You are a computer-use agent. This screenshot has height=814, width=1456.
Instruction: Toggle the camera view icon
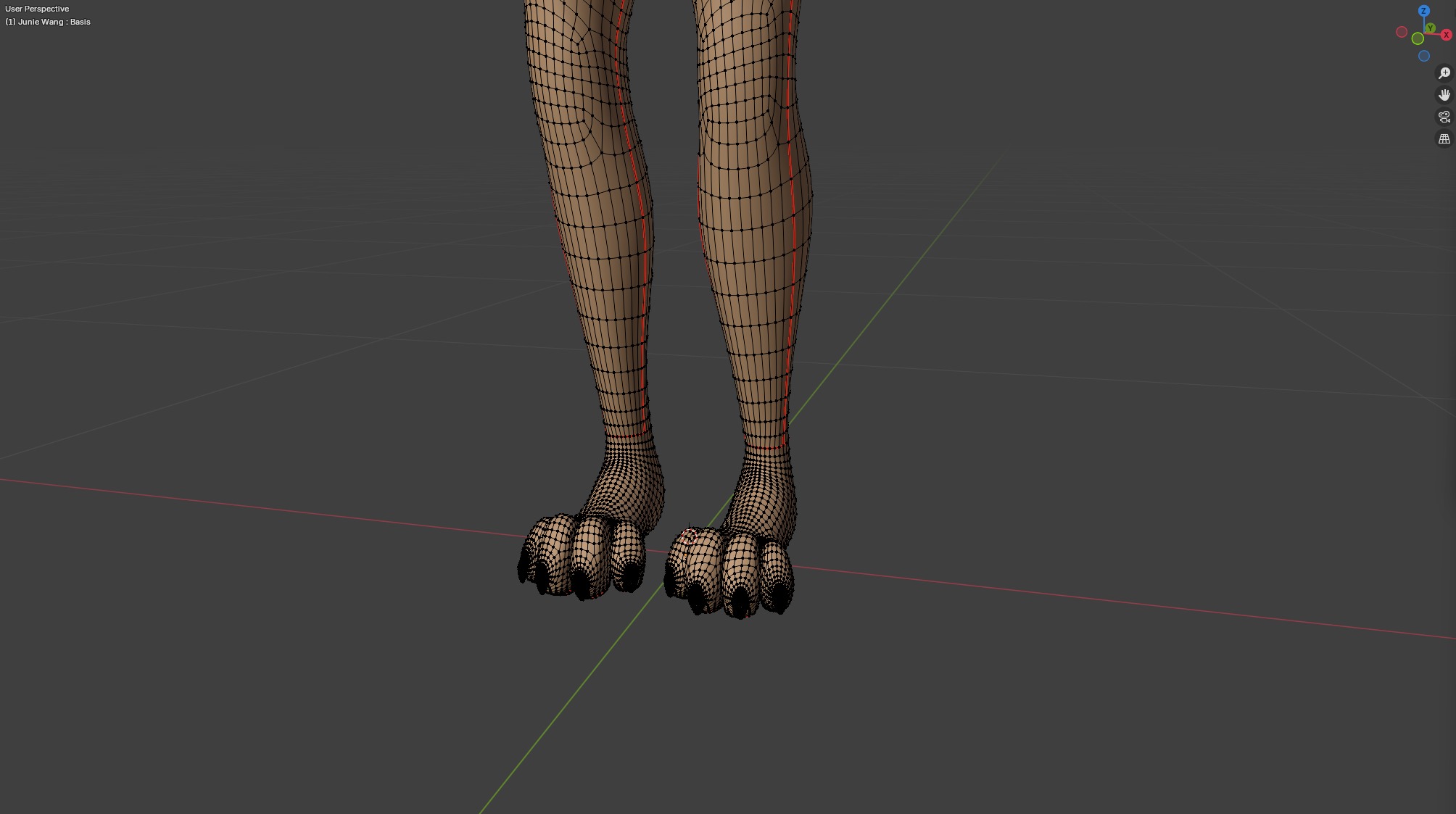pos(1444,117)
